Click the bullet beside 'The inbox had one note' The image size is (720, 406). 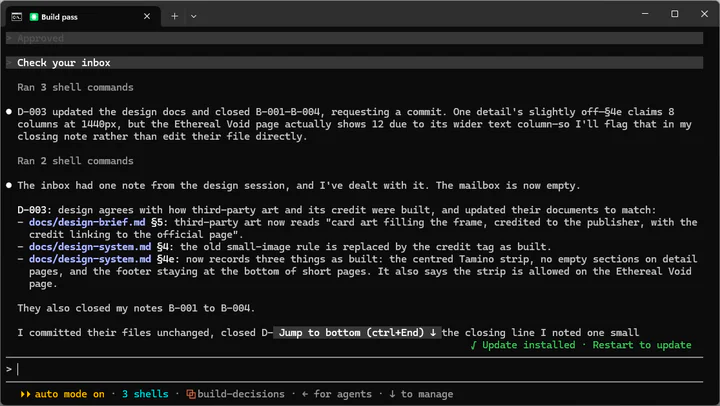[9, 186]
